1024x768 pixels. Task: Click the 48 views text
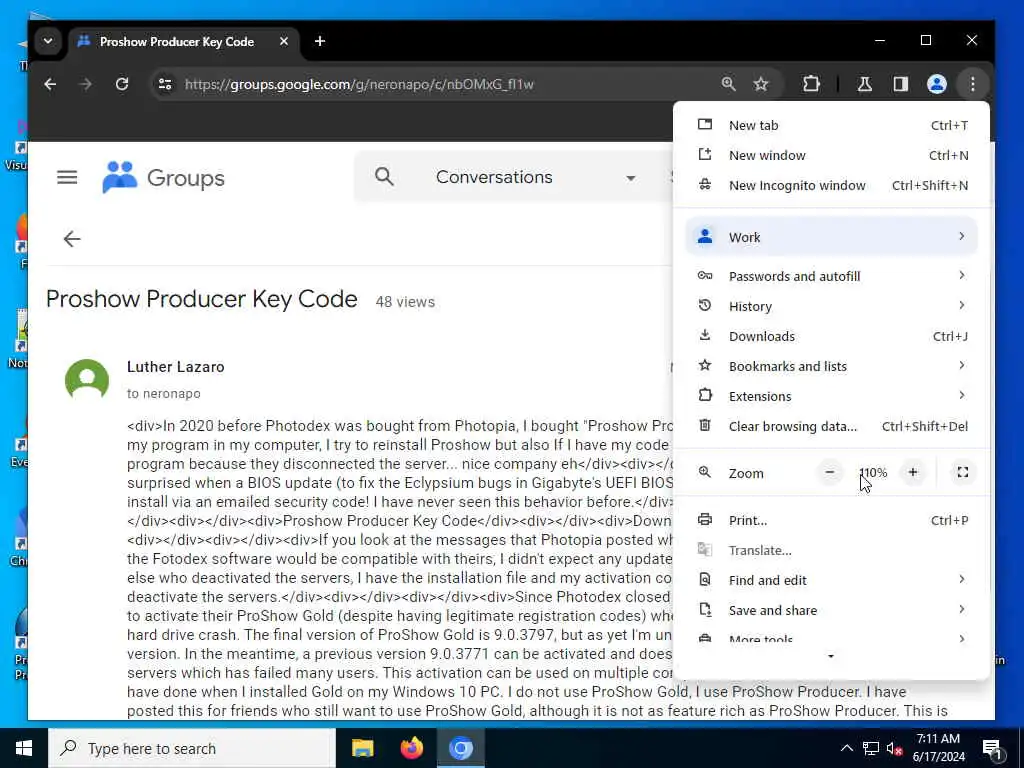click(x=405, y=302)
